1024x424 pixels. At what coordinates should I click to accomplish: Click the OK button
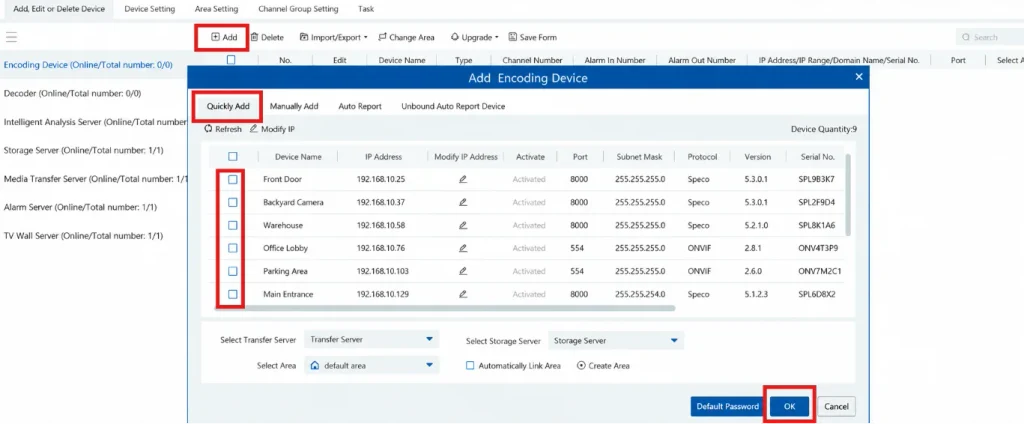click(790, 406)
